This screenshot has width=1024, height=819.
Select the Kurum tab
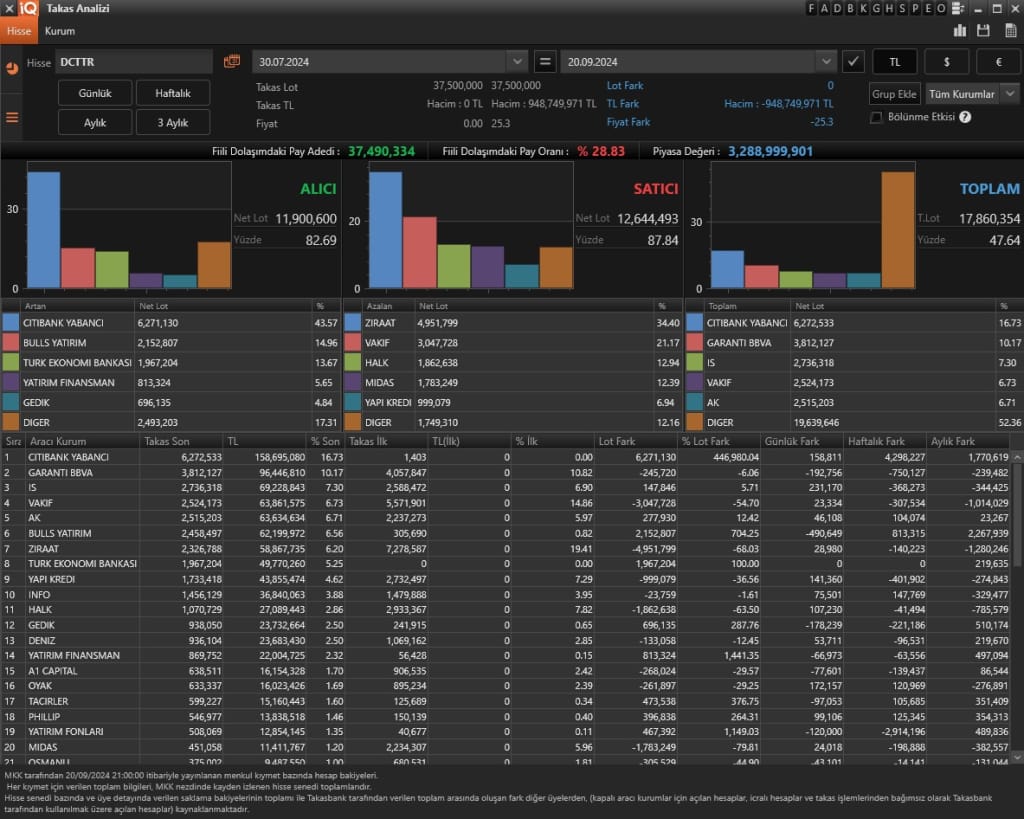[x=60, y=31]
